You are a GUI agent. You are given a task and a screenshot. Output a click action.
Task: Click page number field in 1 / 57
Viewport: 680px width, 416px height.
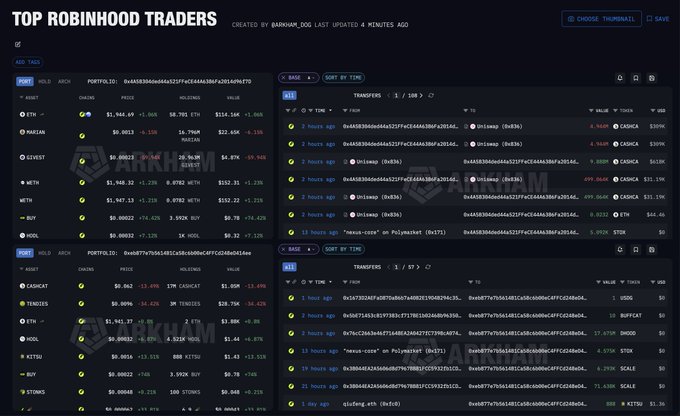point(396,267)
